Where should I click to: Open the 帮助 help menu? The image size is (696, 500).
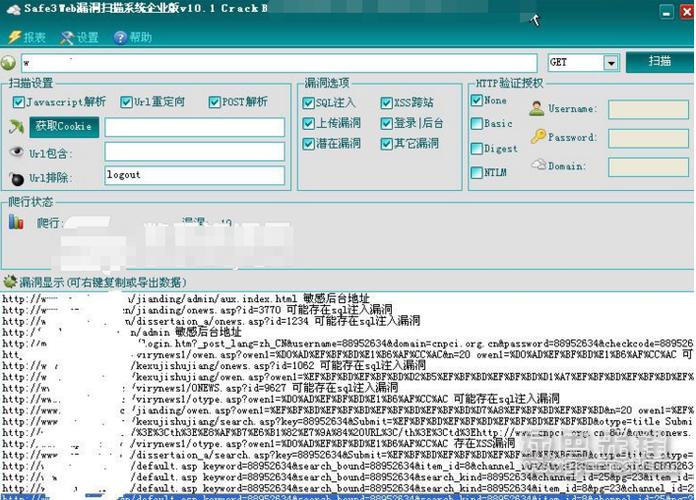point(140,37)
